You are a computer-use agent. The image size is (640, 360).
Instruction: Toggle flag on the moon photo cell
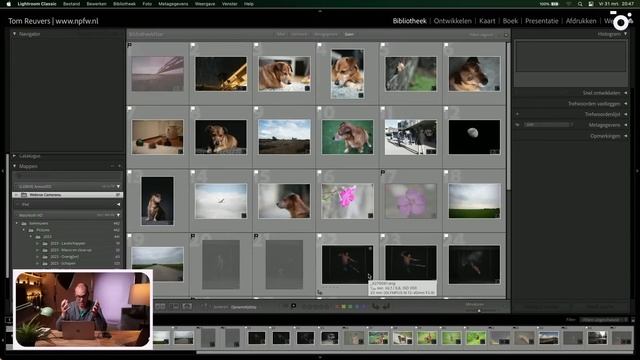[446, 109]
